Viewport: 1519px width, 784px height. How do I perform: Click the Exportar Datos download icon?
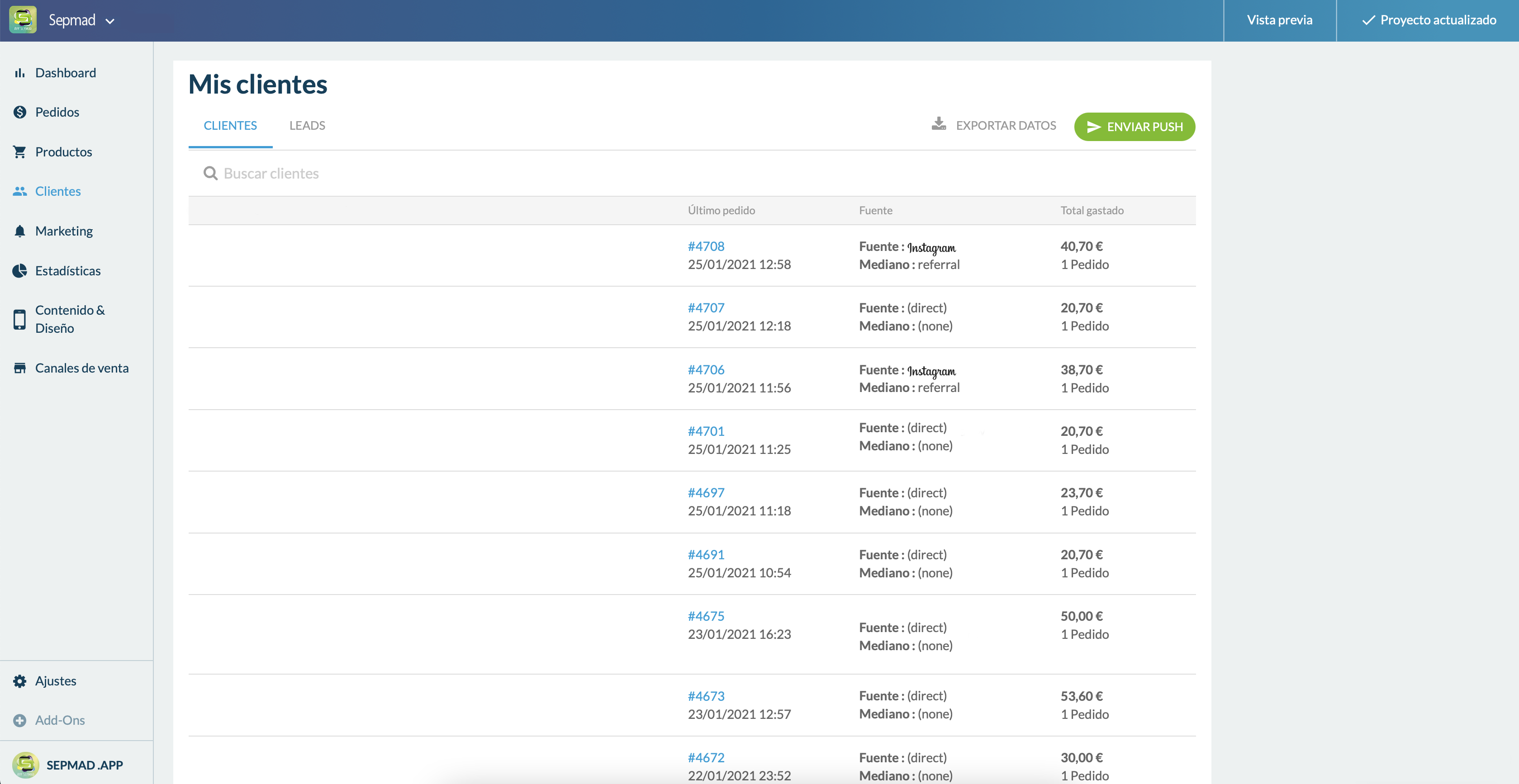[x=939, y=124]
